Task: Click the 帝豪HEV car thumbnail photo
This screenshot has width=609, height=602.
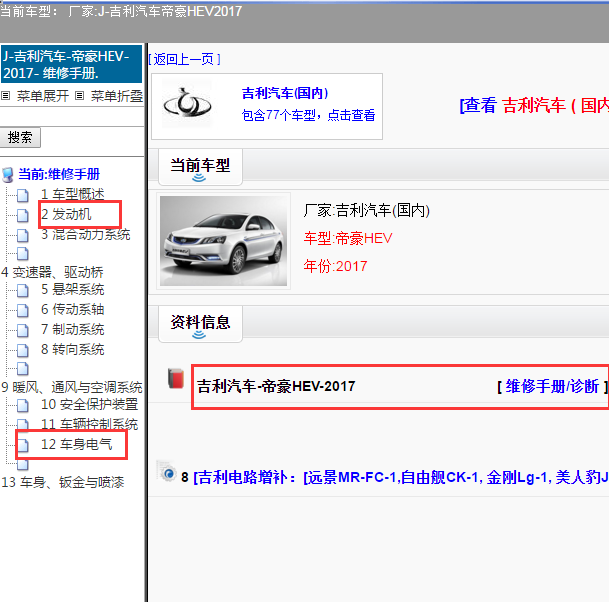Action: (223, 241)
